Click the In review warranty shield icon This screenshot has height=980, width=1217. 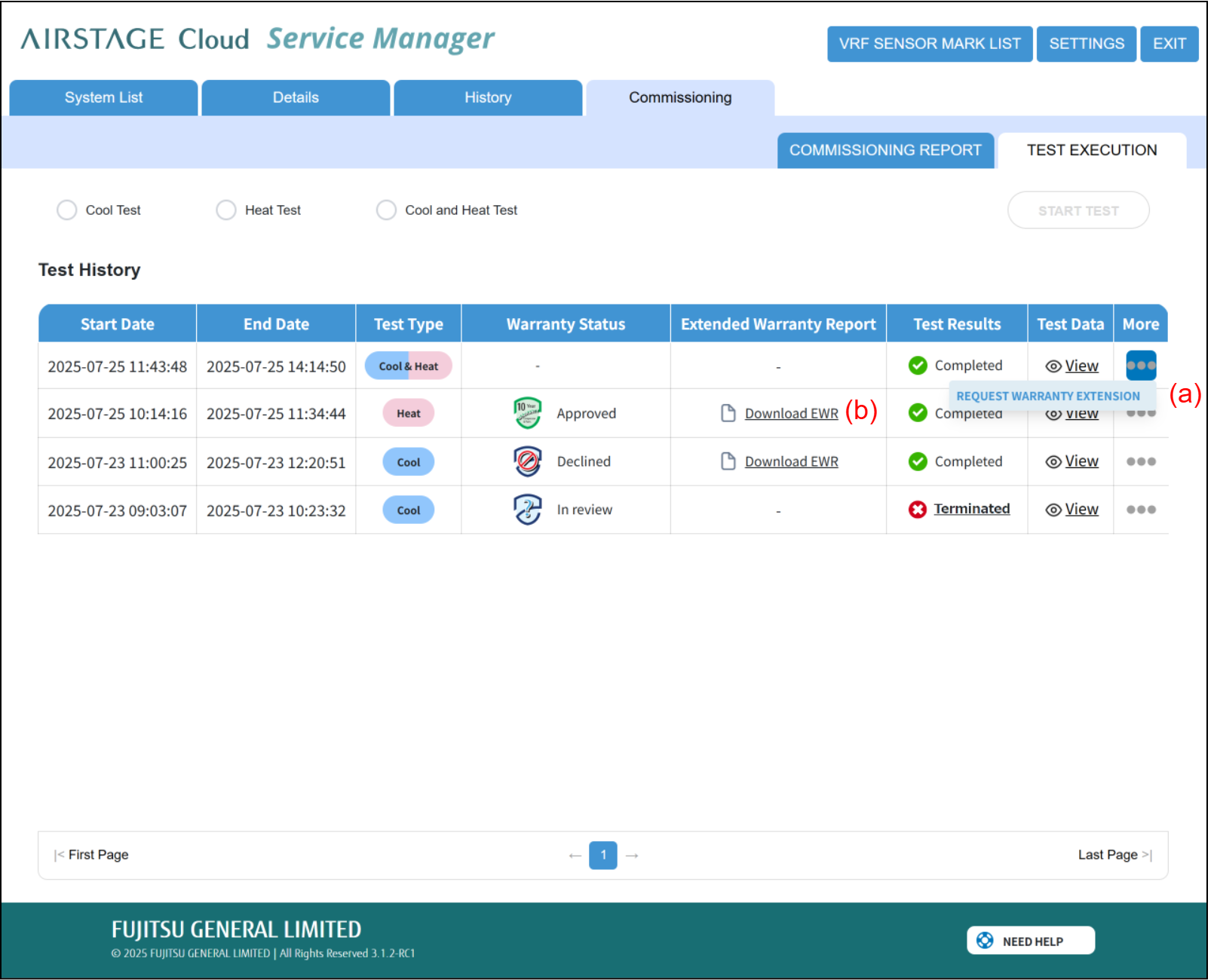[527, 510]
